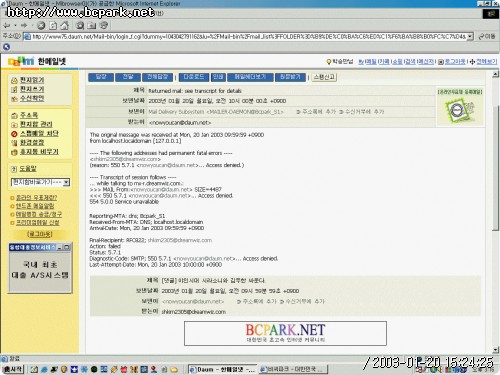Screen dimensions: 500x375
Task: Click the round blue icon below the address bar
Action: [6, 47]
